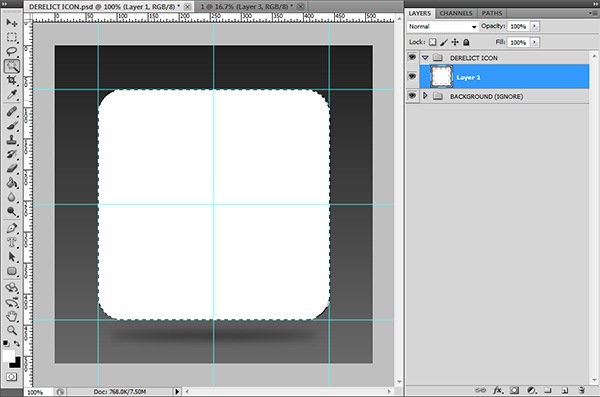Select the Brush tool
The height and width of the screenshot is (397, 600).
pyautogui.click(x=11, y=126)
